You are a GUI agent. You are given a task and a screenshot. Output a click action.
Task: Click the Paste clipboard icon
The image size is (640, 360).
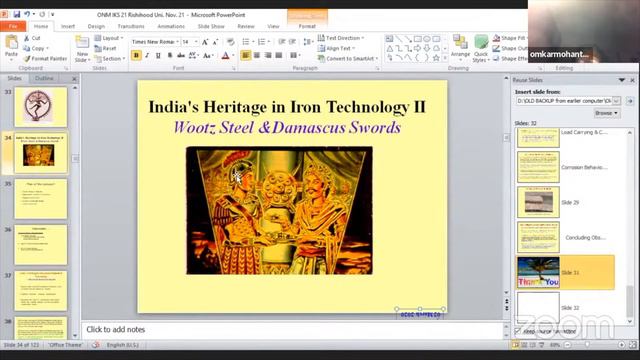tap(11, 42)
